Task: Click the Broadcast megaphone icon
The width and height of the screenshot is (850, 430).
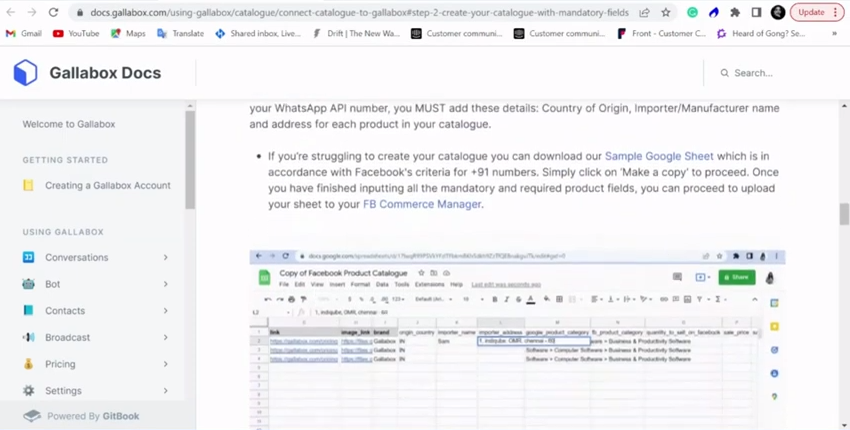Action: 28,337
